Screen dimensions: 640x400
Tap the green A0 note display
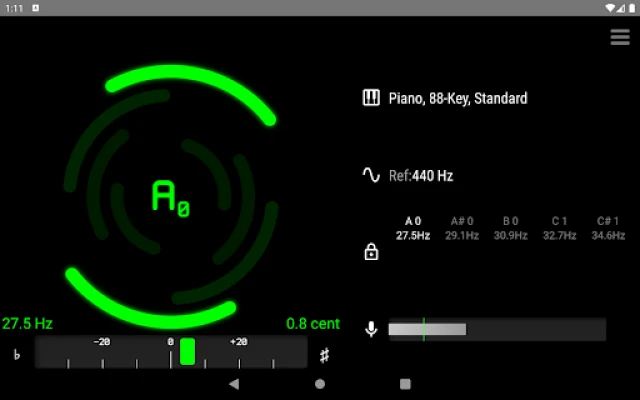(170, 197)
